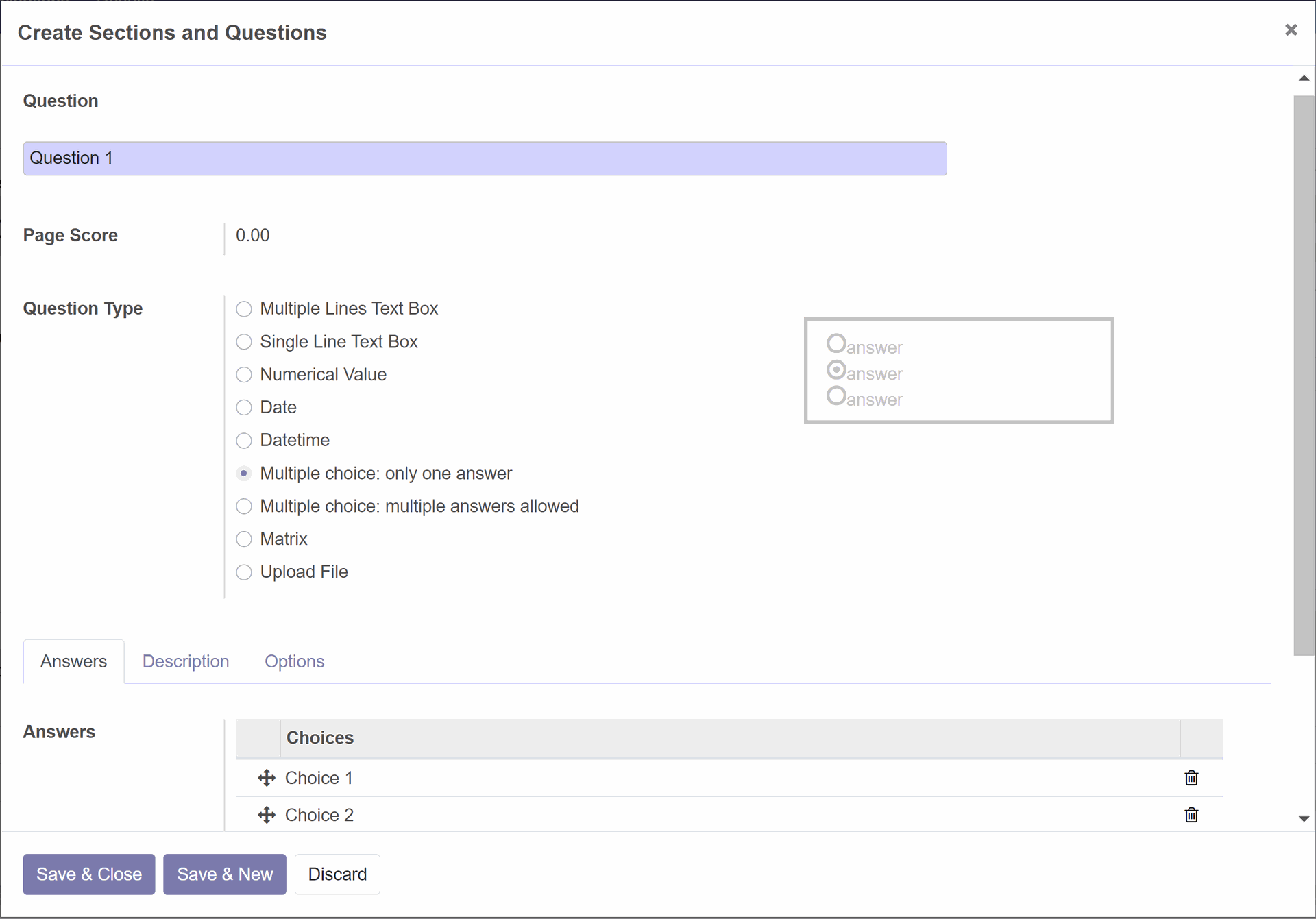1316x919 pixels.
Task: Click the scroll-down arrow on the scrollbar
Action: click(1303, 820)
